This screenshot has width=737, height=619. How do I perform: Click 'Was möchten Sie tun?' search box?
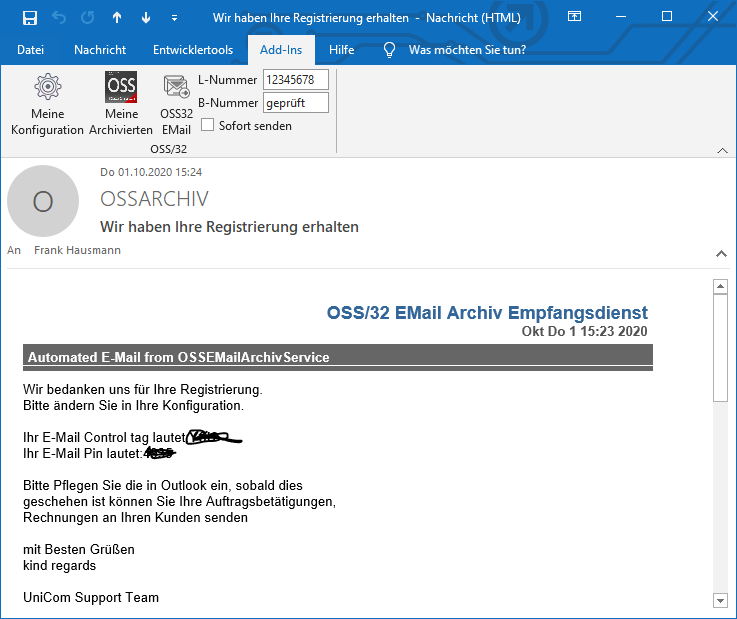point(467,50)
